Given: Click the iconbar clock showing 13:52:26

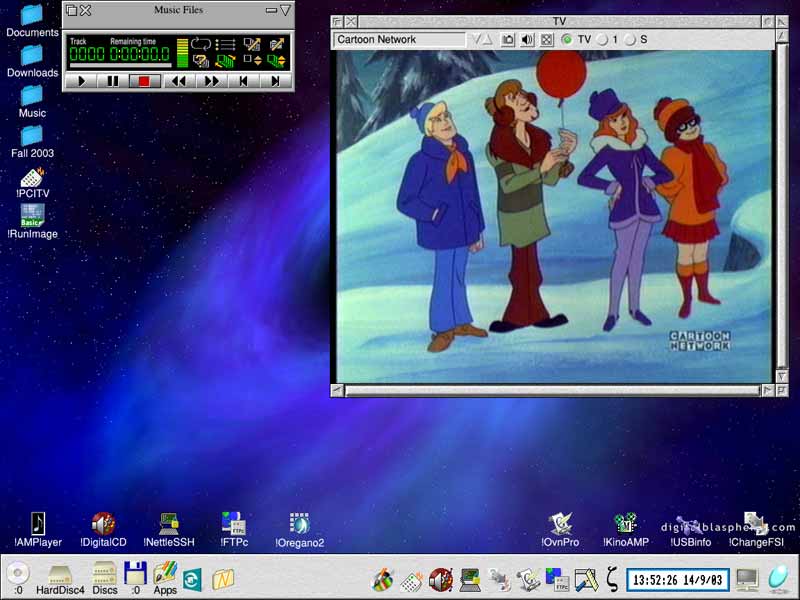Looking at the screenshot, I should [x=678, y=580].
